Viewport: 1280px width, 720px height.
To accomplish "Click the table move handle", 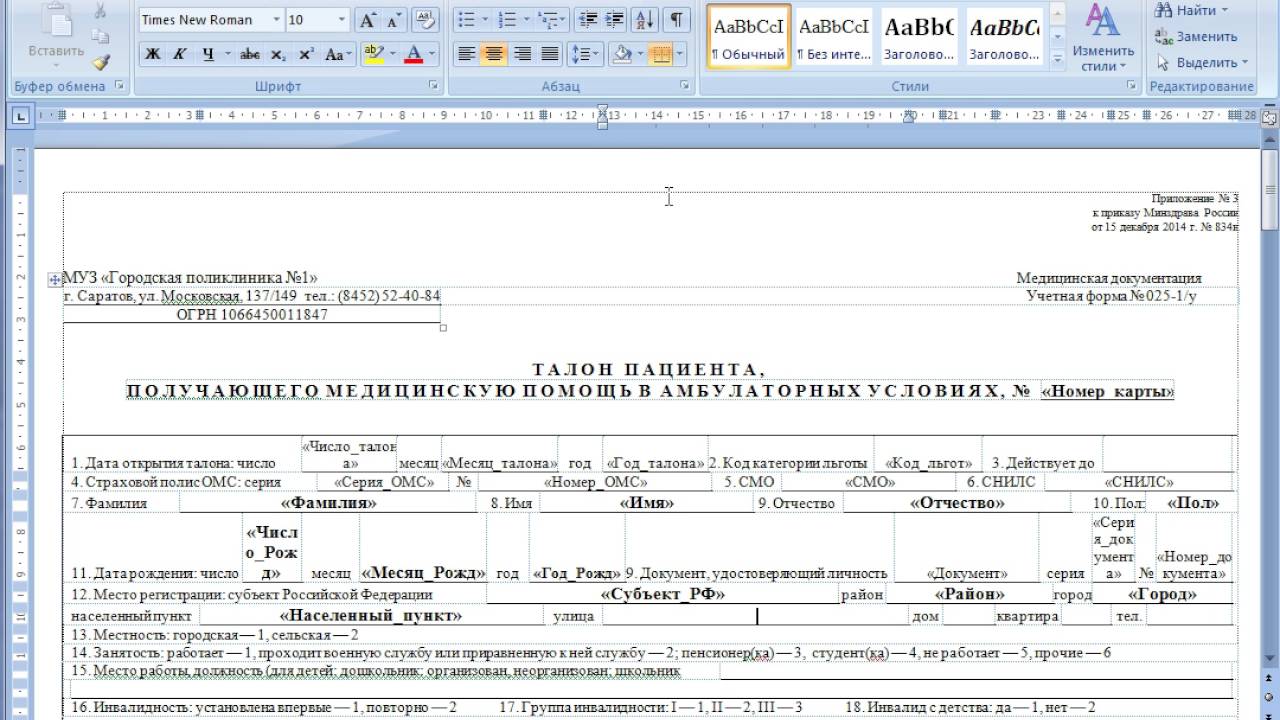I will pos(55,280).
